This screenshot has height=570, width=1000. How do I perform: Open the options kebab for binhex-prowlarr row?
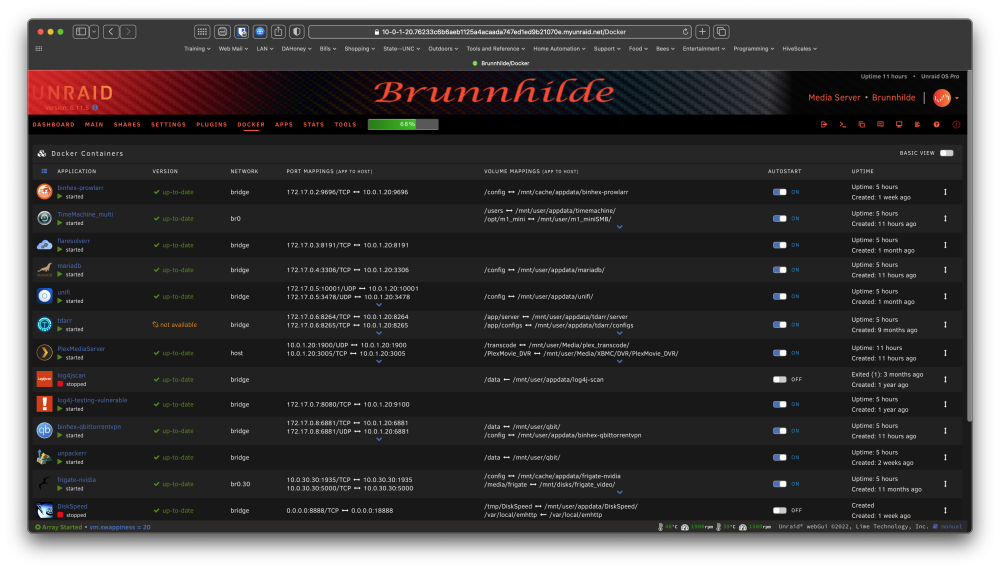[x=945, y=192]
